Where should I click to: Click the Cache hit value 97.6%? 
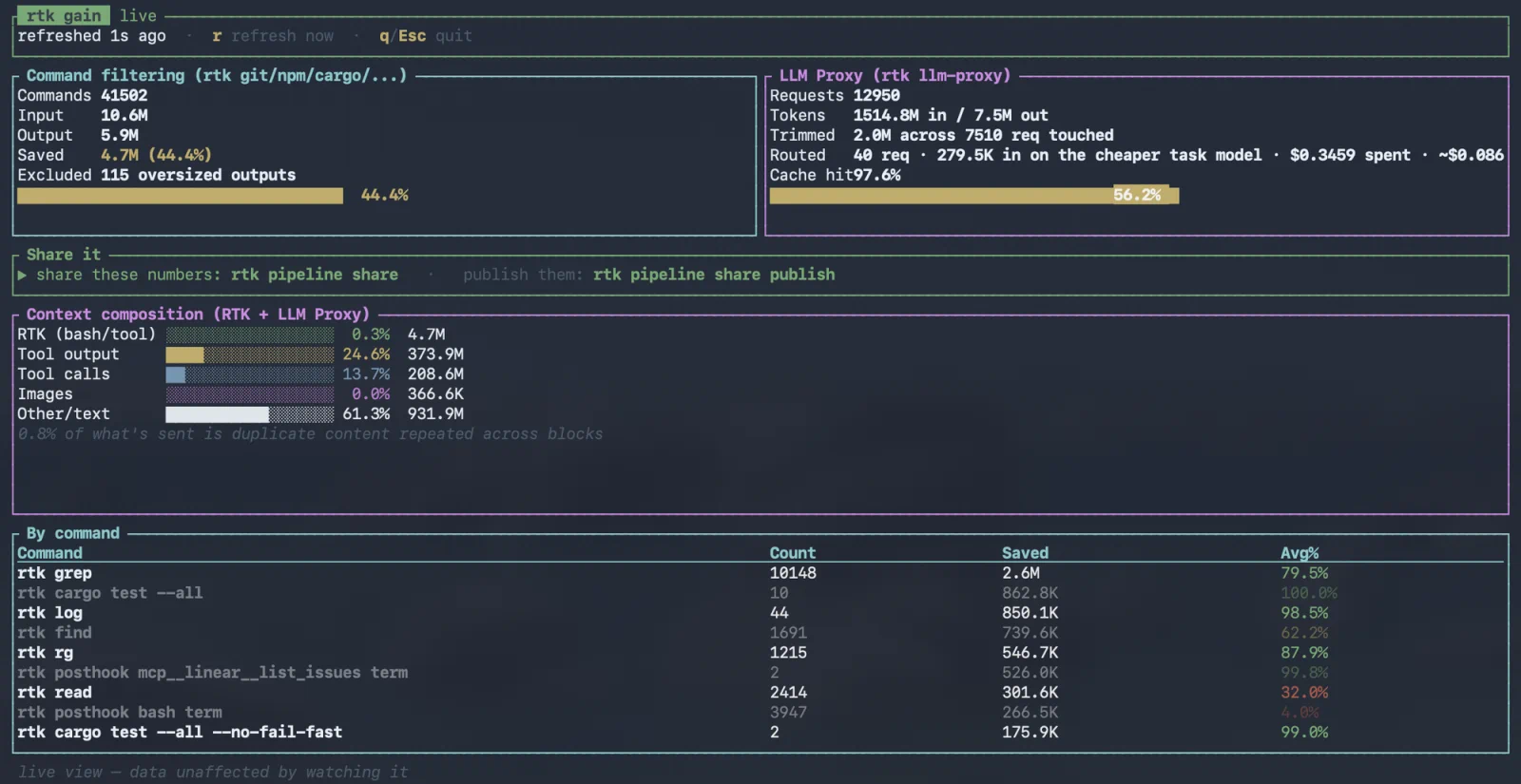(x=876, y=175)
